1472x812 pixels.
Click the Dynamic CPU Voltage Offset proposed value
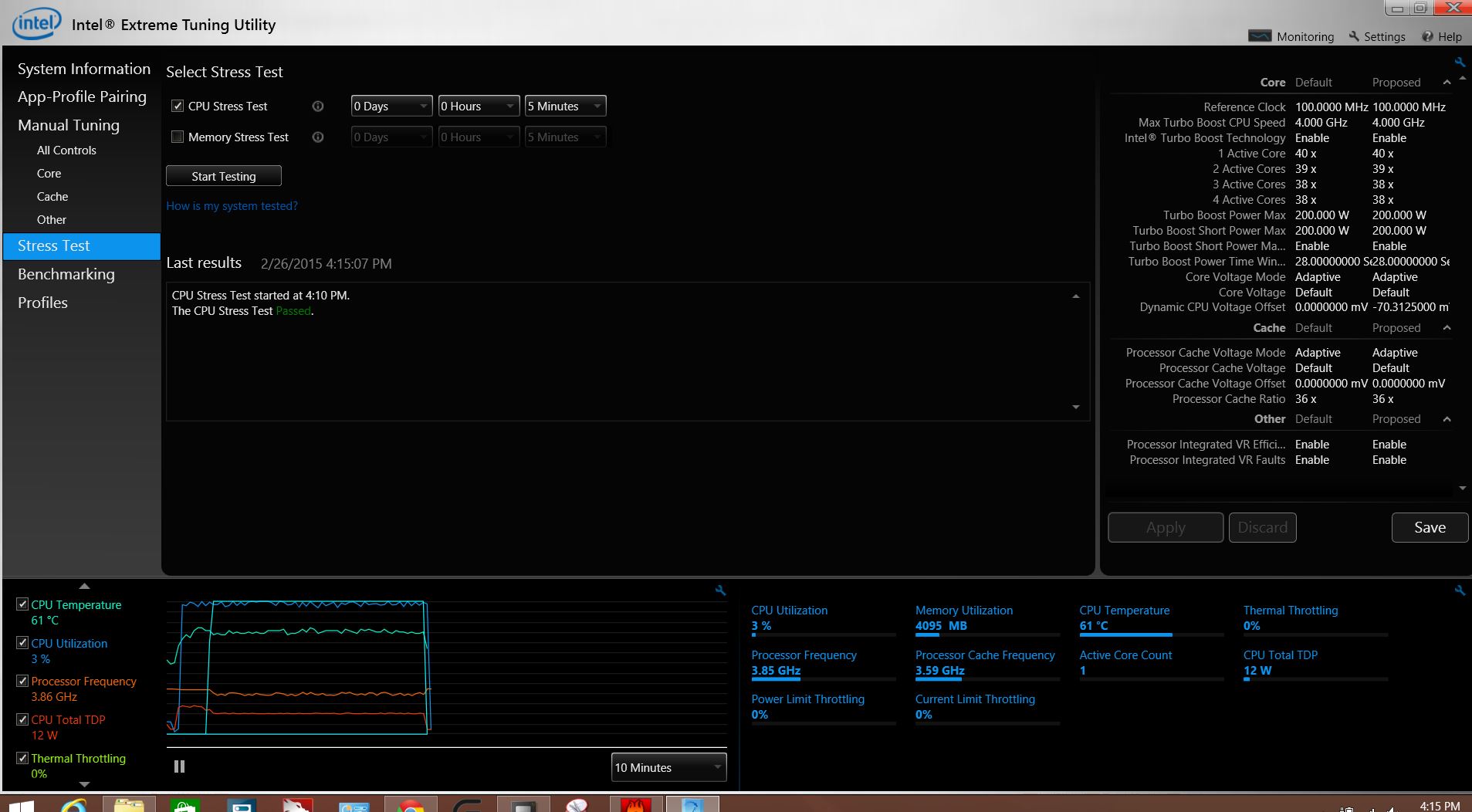pyautogui.click(x=1410, y=307)
